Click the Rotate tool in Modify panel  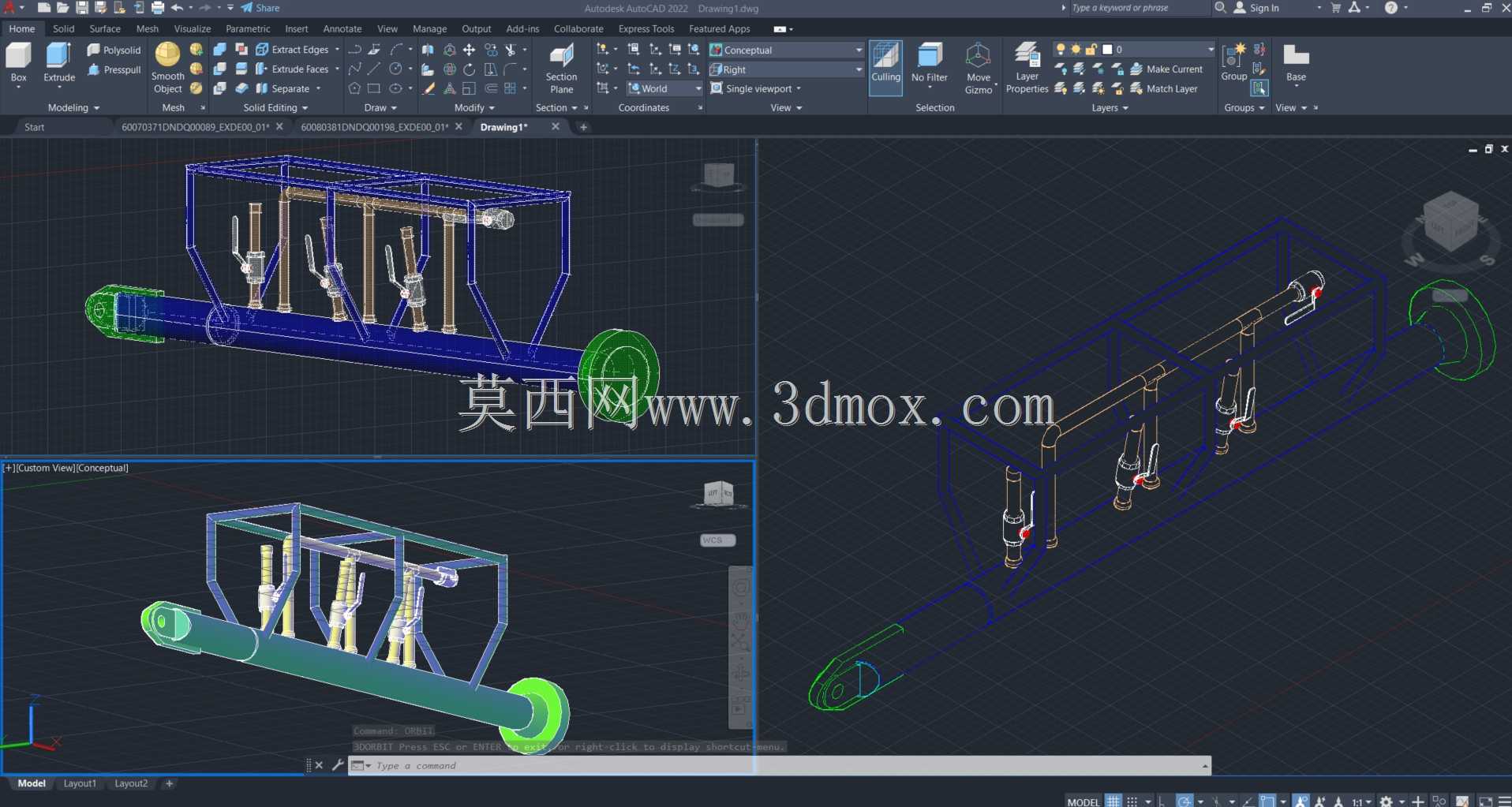pyautogui.click(x=470, y=69)
